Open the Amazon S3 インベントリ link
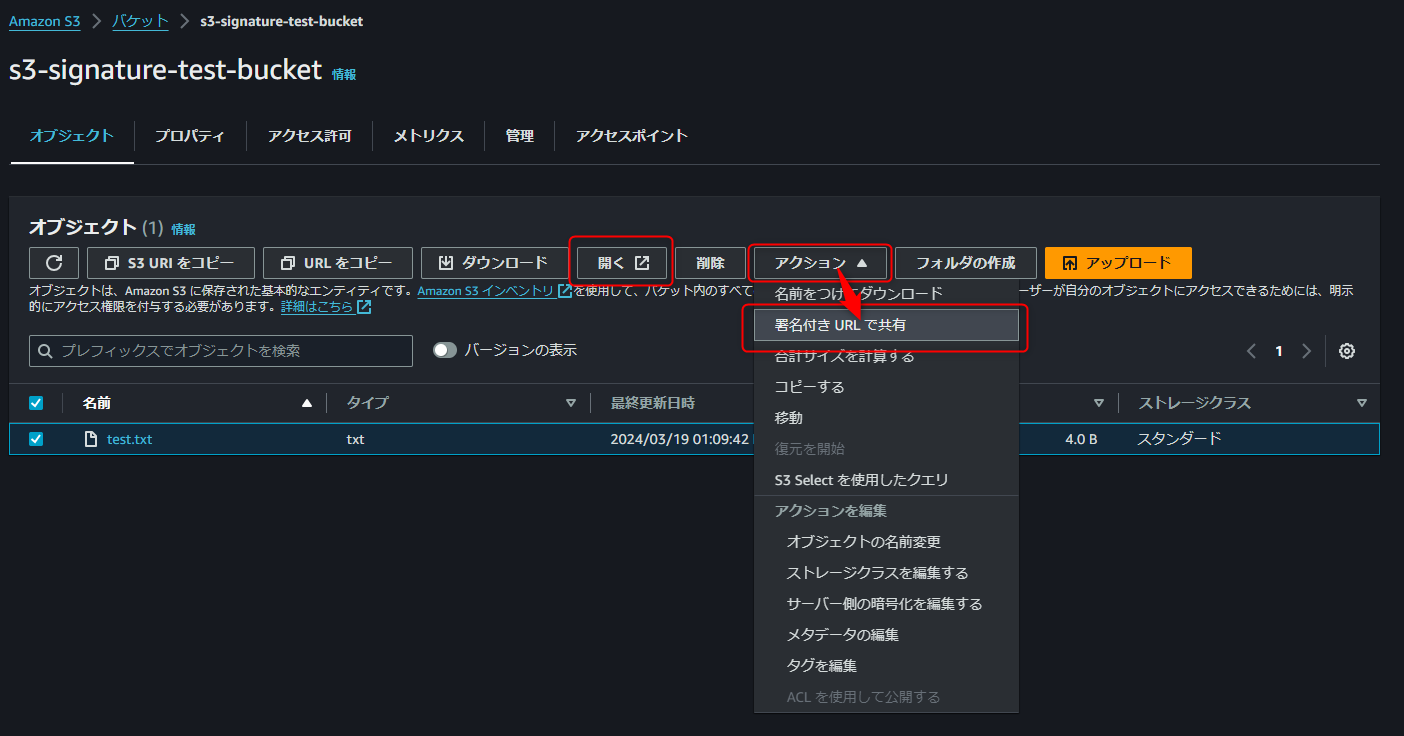1404x736 pixels. click(494, 291)
